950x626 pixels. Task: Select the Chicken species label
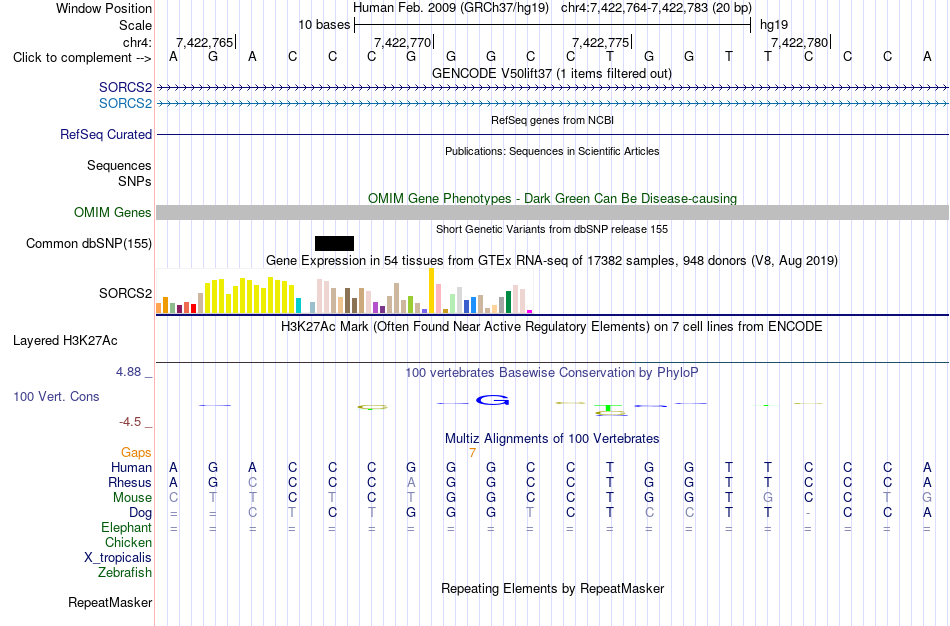pos(128,542)
